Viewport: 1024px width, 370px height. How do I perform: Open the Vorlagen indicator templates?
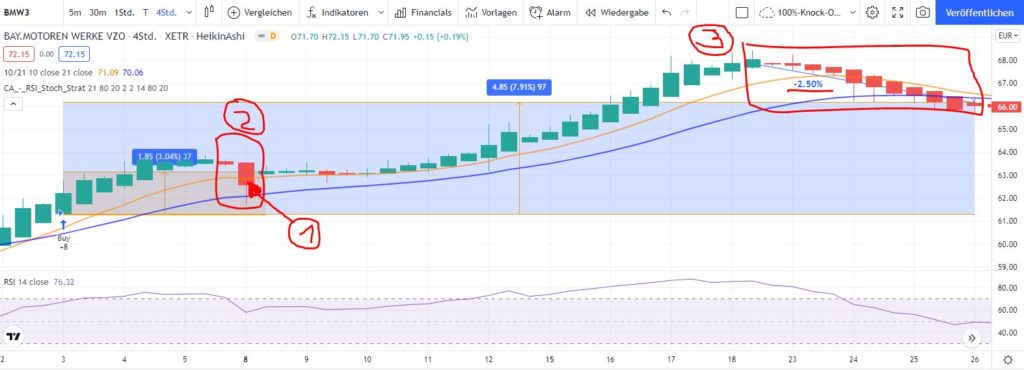point(491,12)
